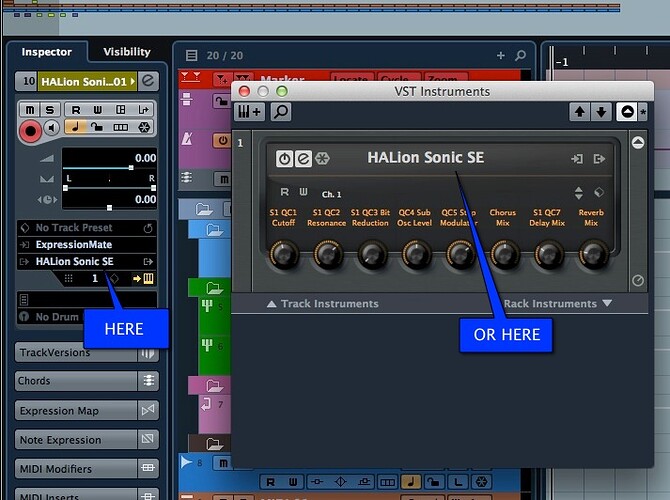The image size is (670, 500).
Task: Select next instrument with down arrow
Action: (601, 112)
